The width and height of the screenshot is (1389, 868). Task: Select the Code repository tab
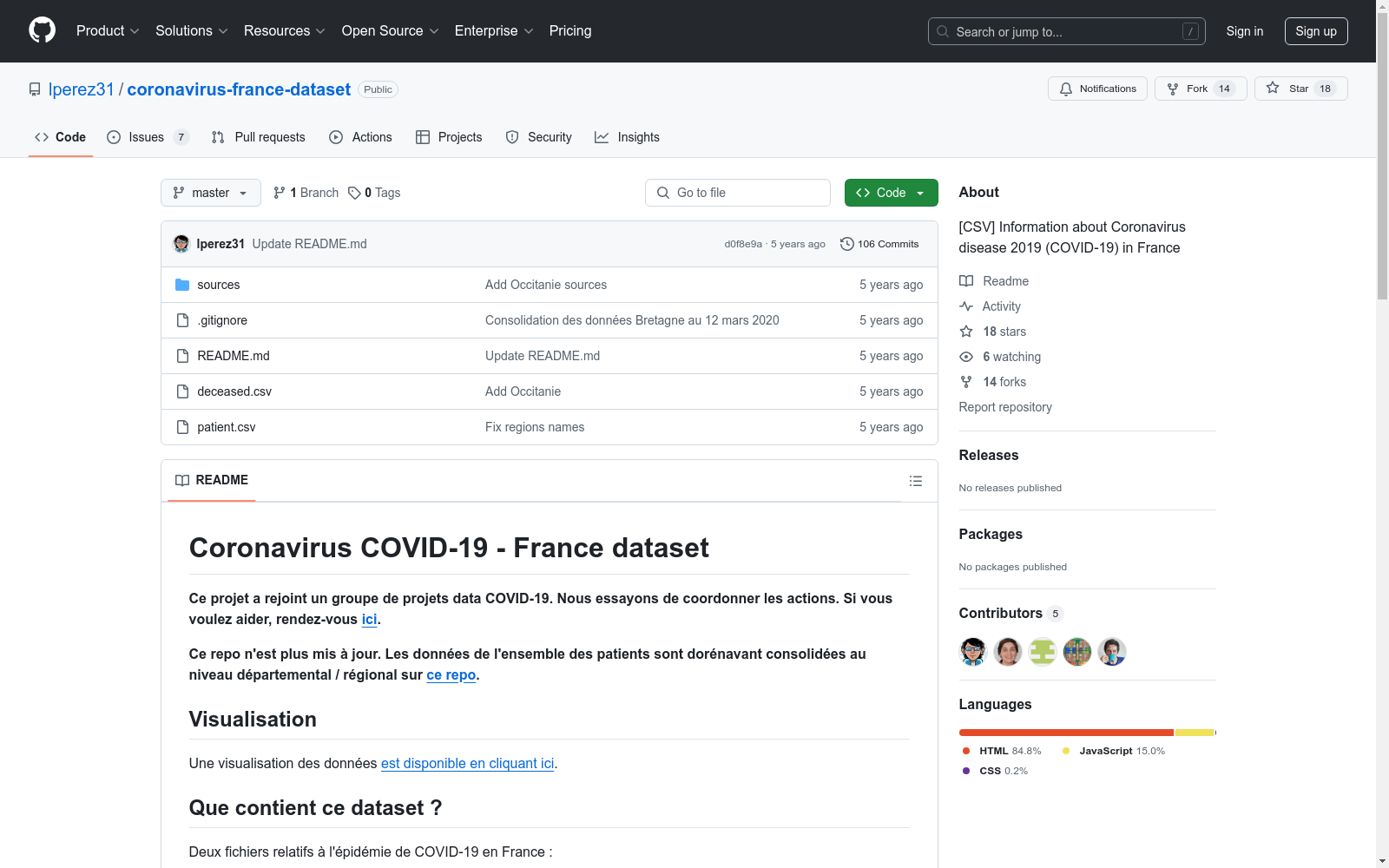tap(61, 137)
